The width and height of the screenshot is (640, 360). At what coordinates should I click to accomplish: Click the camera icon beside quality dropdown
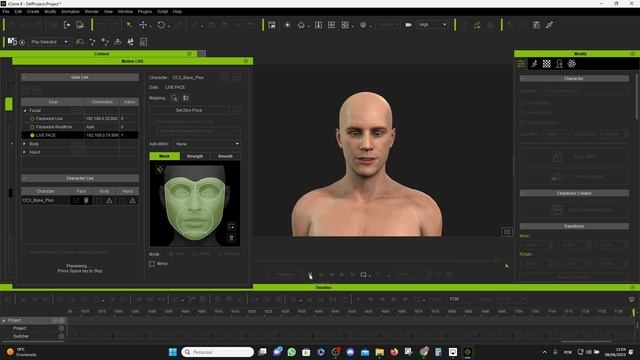coord(408,25)
